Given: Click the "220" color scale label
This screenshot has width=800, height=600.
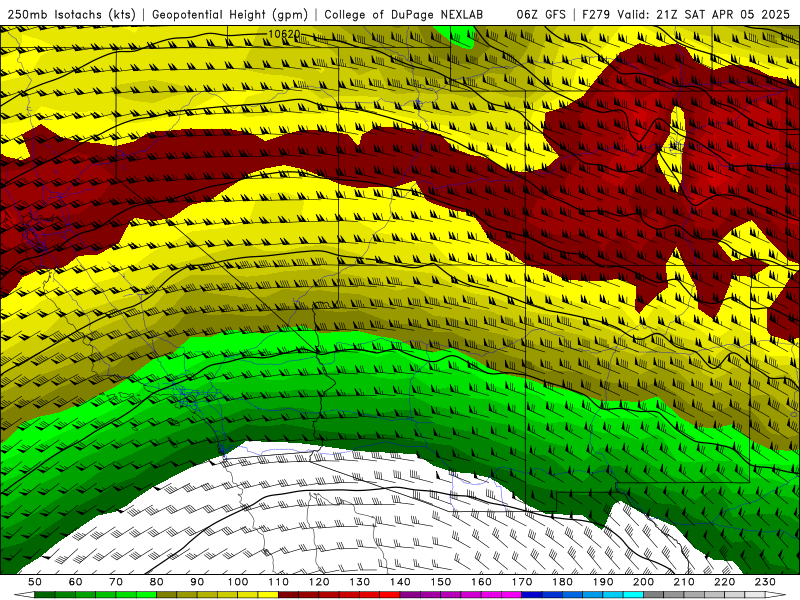Looking at the screenshot, I should click(725, 582).
